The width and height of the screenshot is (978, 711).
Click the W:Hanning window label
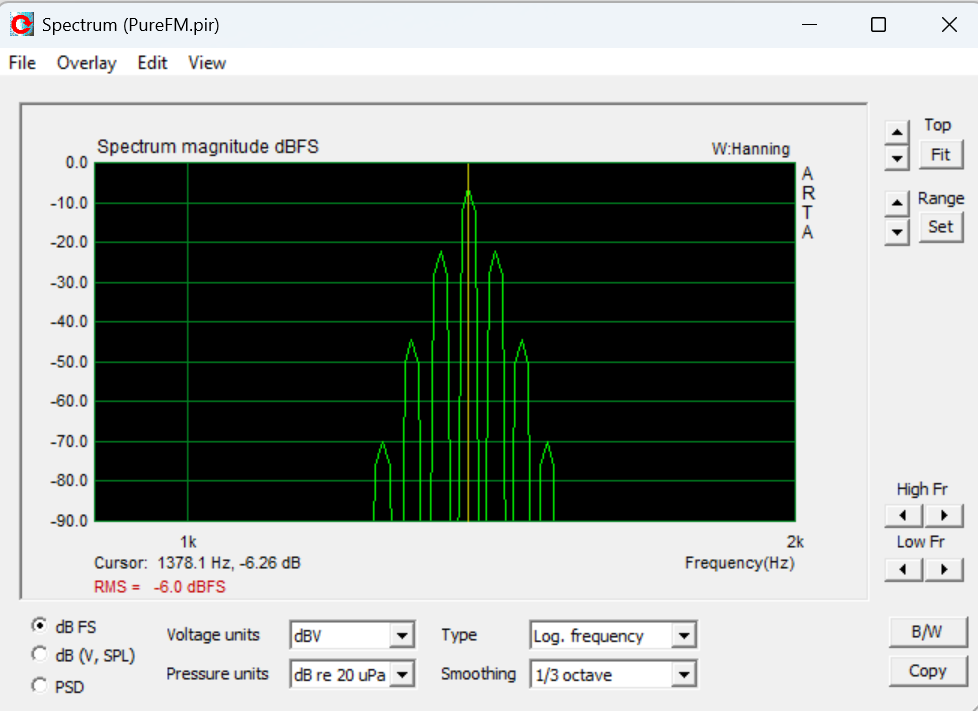click(751, 149)
